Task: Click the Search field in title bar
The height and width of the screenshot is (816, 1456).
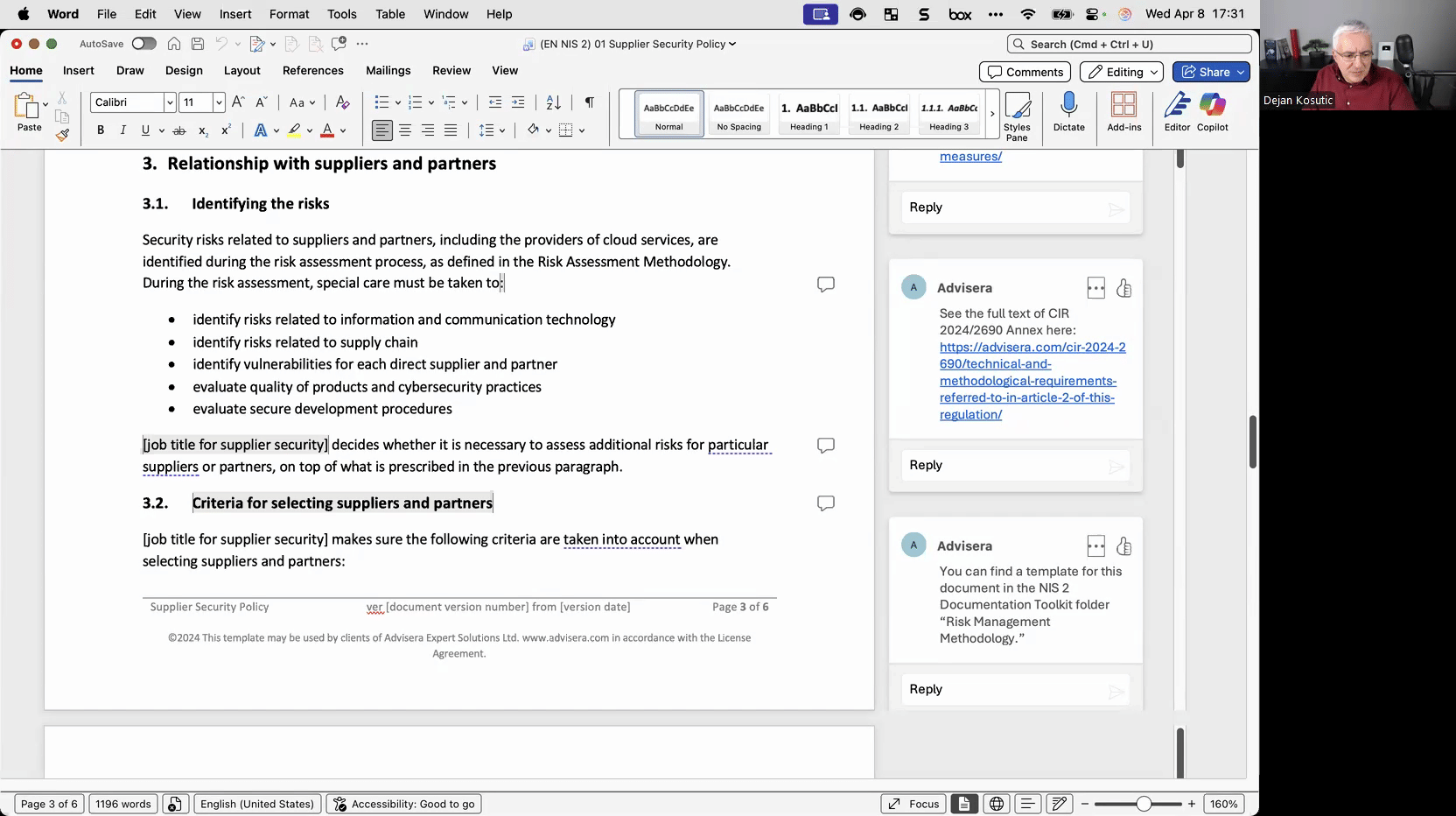Action: pos(1130,44)
